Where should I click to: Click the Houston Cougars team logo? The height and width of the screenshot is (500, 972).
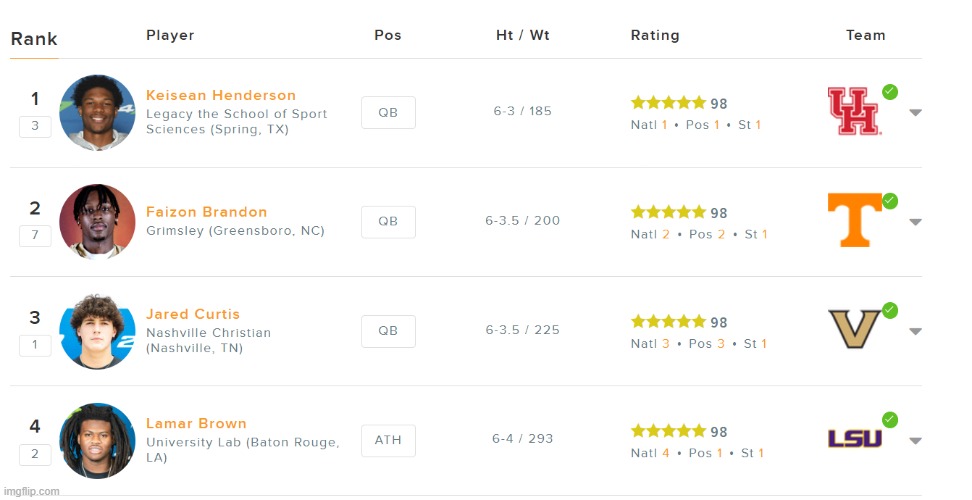click(x=853, y=111)
